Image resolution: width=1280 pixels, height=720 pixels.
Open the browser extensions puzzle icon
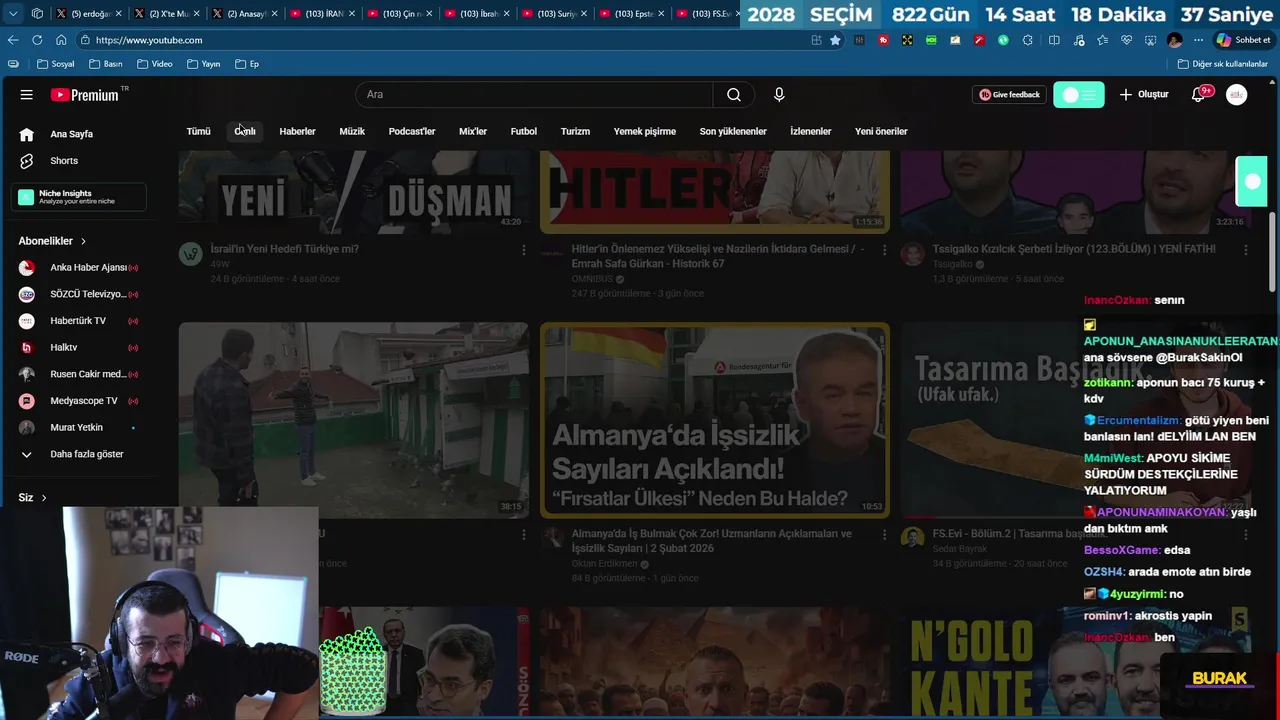(x=1028, y=40)
